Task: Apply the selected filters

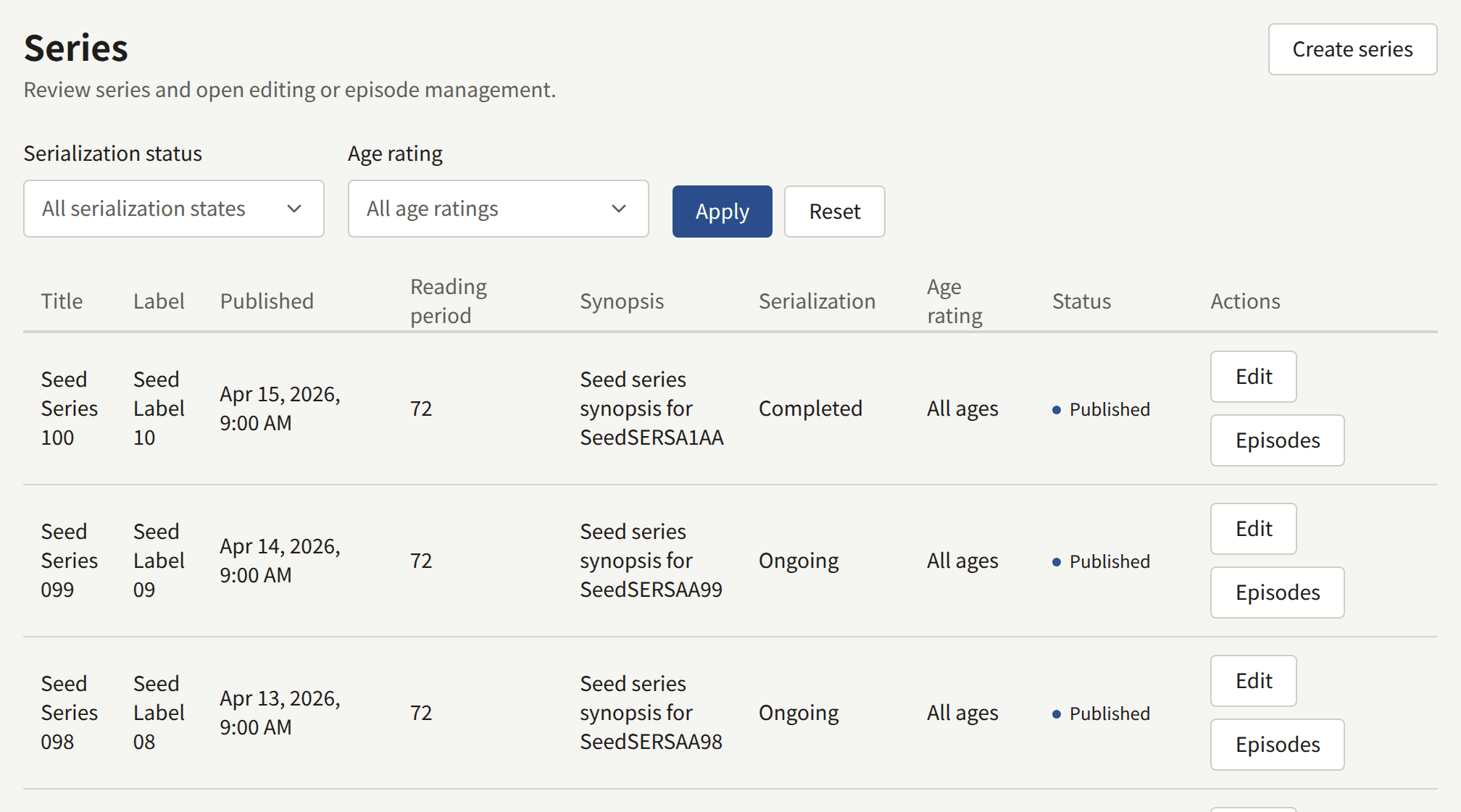Action: pyautogui.click(x=722, y=212)
